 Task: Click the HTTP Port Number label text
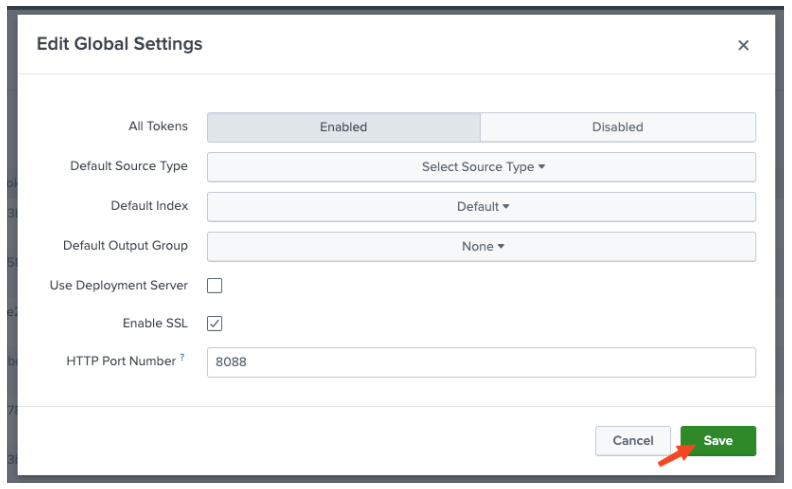(121, 361)
